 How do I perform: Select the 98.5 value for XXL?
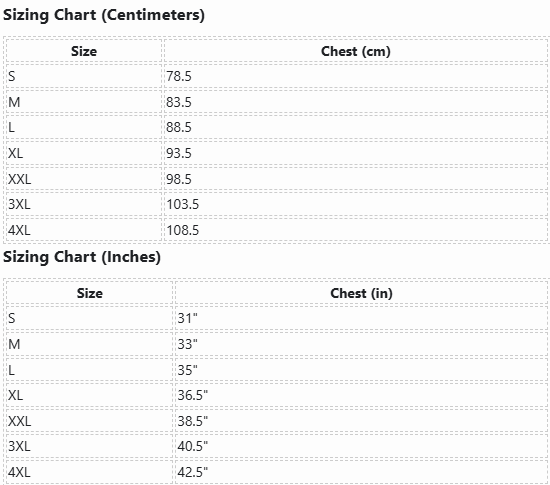tap(356, 179)
